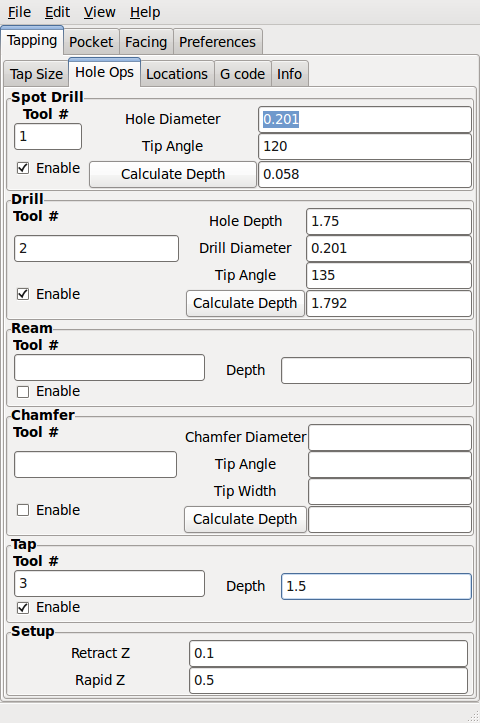Go to the Locations sub-tab
Viewport: 480px width, 723px height.
pyautogui.click(x=177, y=74)
